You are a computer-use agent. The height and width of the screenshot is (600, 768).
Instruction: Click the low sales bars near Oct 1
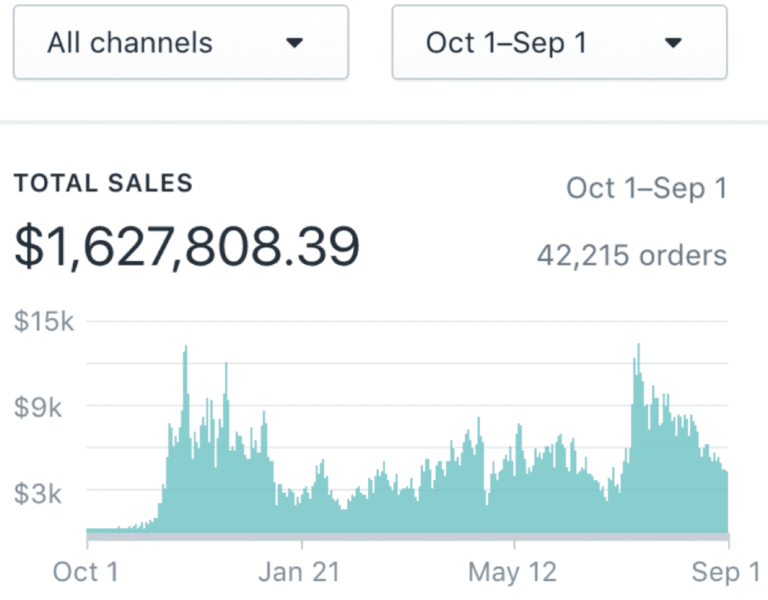click(x=113, y=530)
